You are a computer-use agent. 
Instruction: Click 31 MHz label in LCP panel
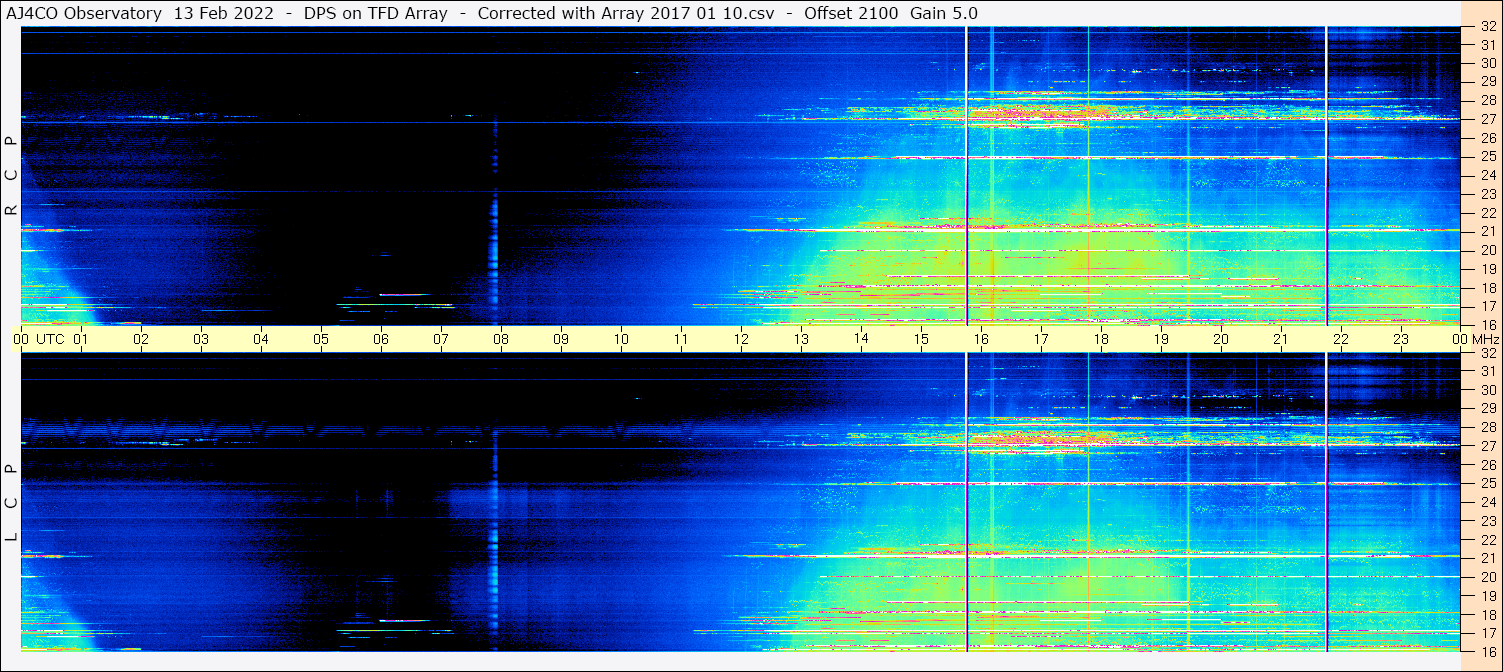point(1487,371)
